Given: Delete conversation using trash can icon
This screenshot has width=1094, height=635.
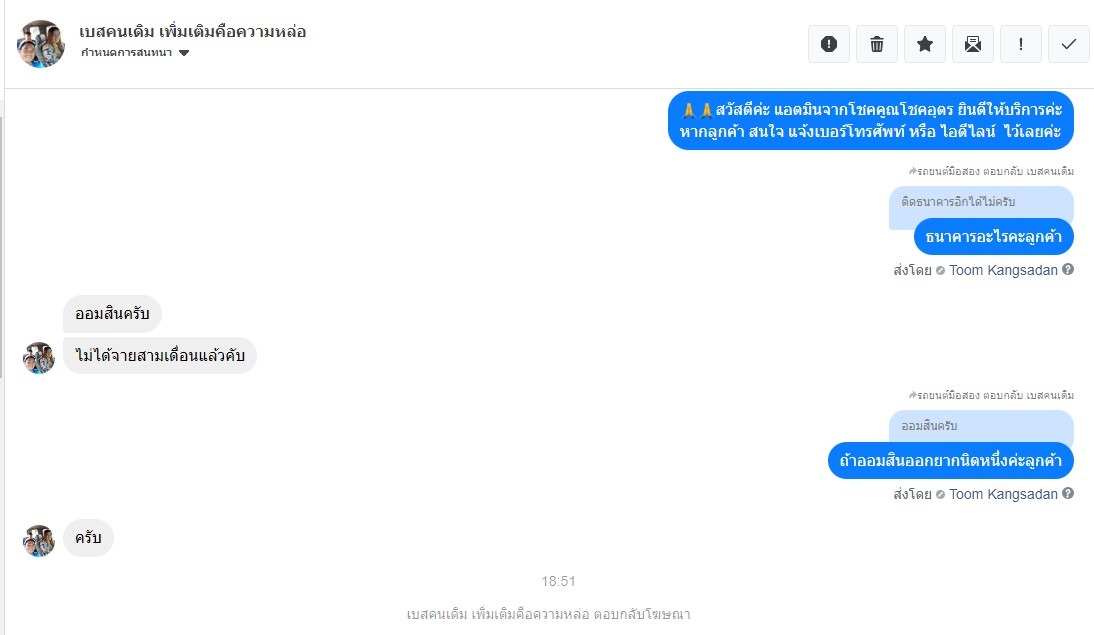Looking at the screenshot, I should (877, 44).
